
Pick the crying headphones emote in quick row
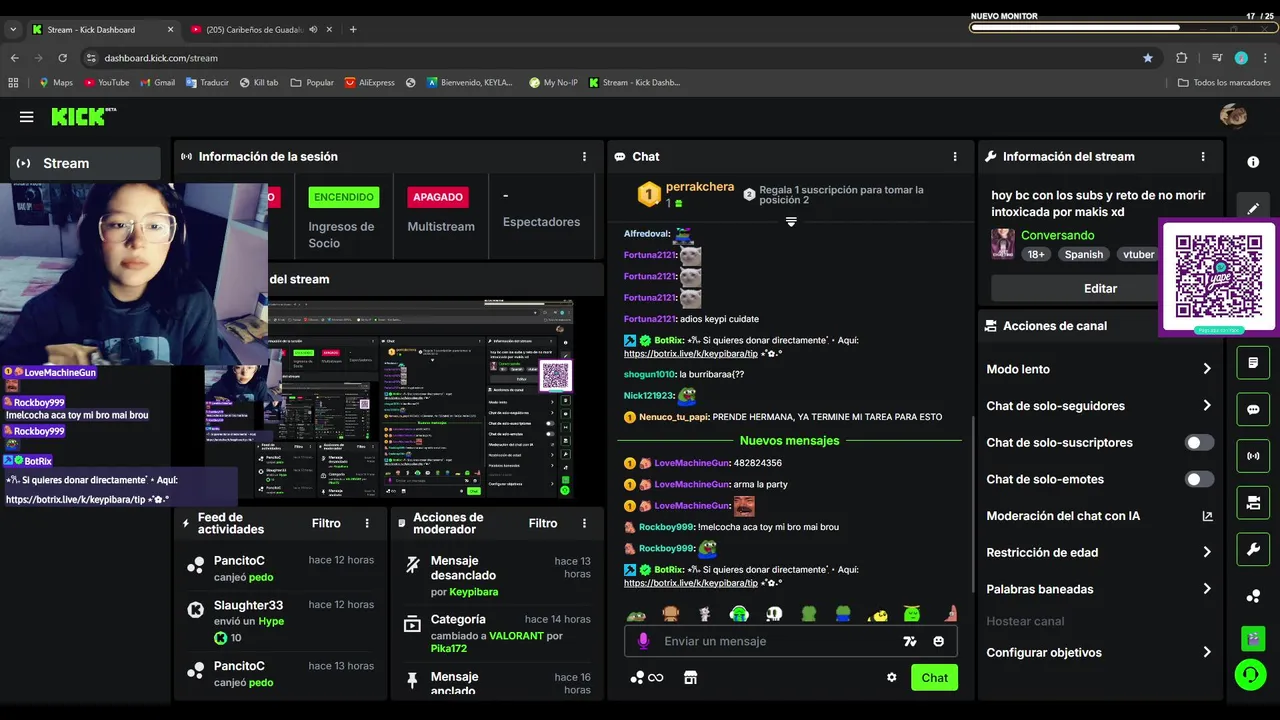740,614
